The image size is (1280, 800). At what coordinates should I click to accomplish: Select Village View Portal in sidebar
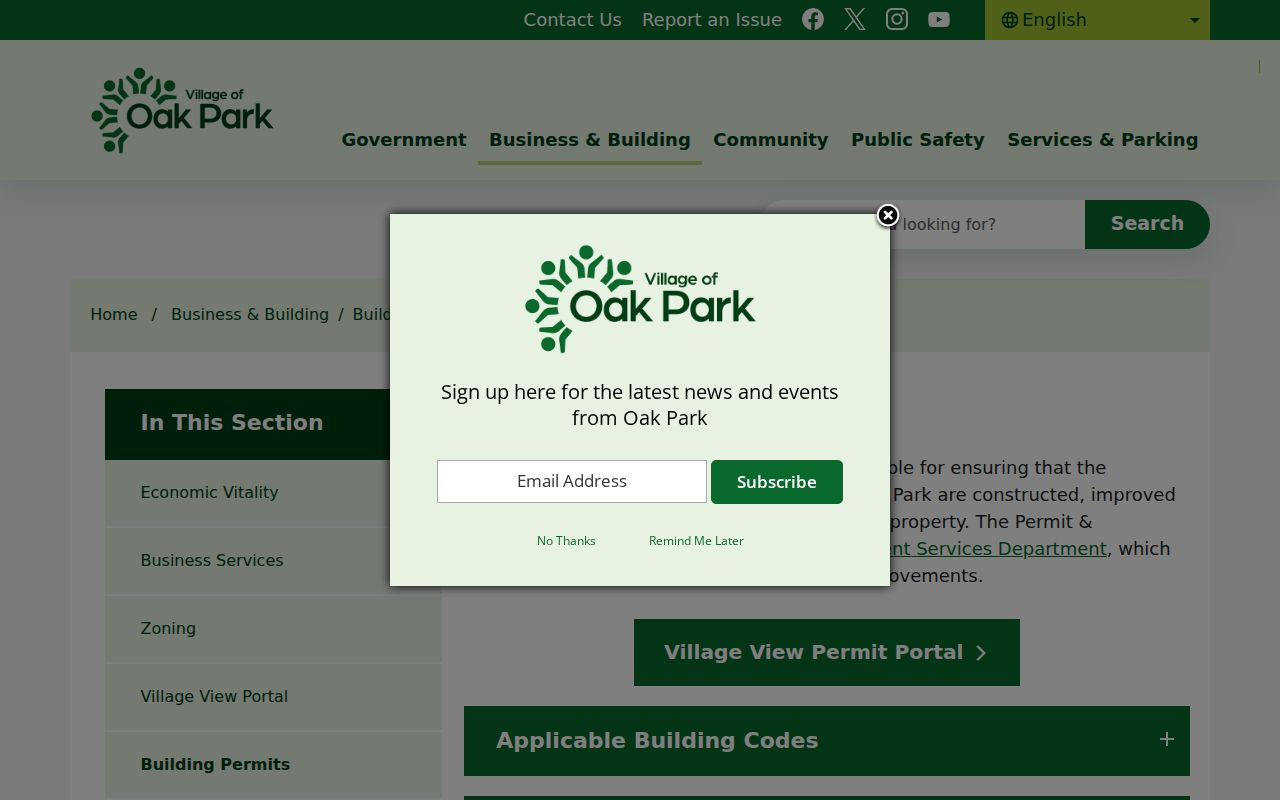point(273,697)
